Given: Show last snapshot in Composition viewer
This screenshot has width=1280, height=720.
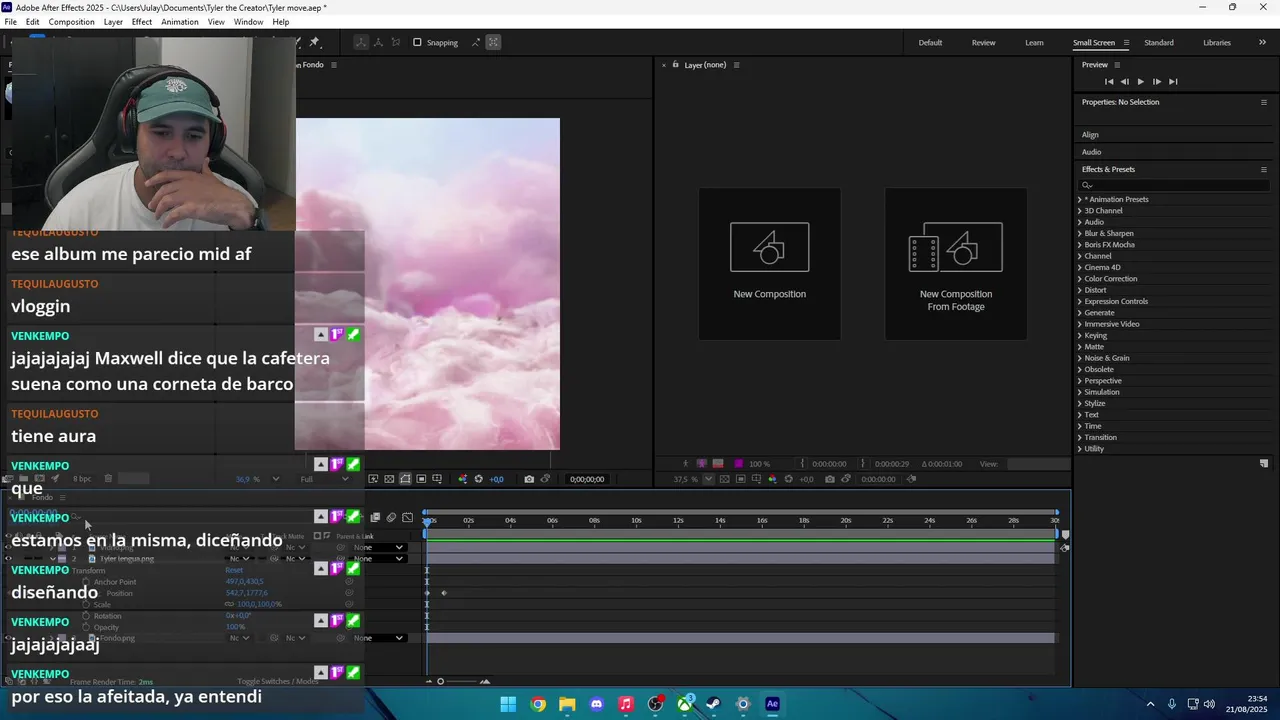Looking at the screenshot, I should click(545, 479).
